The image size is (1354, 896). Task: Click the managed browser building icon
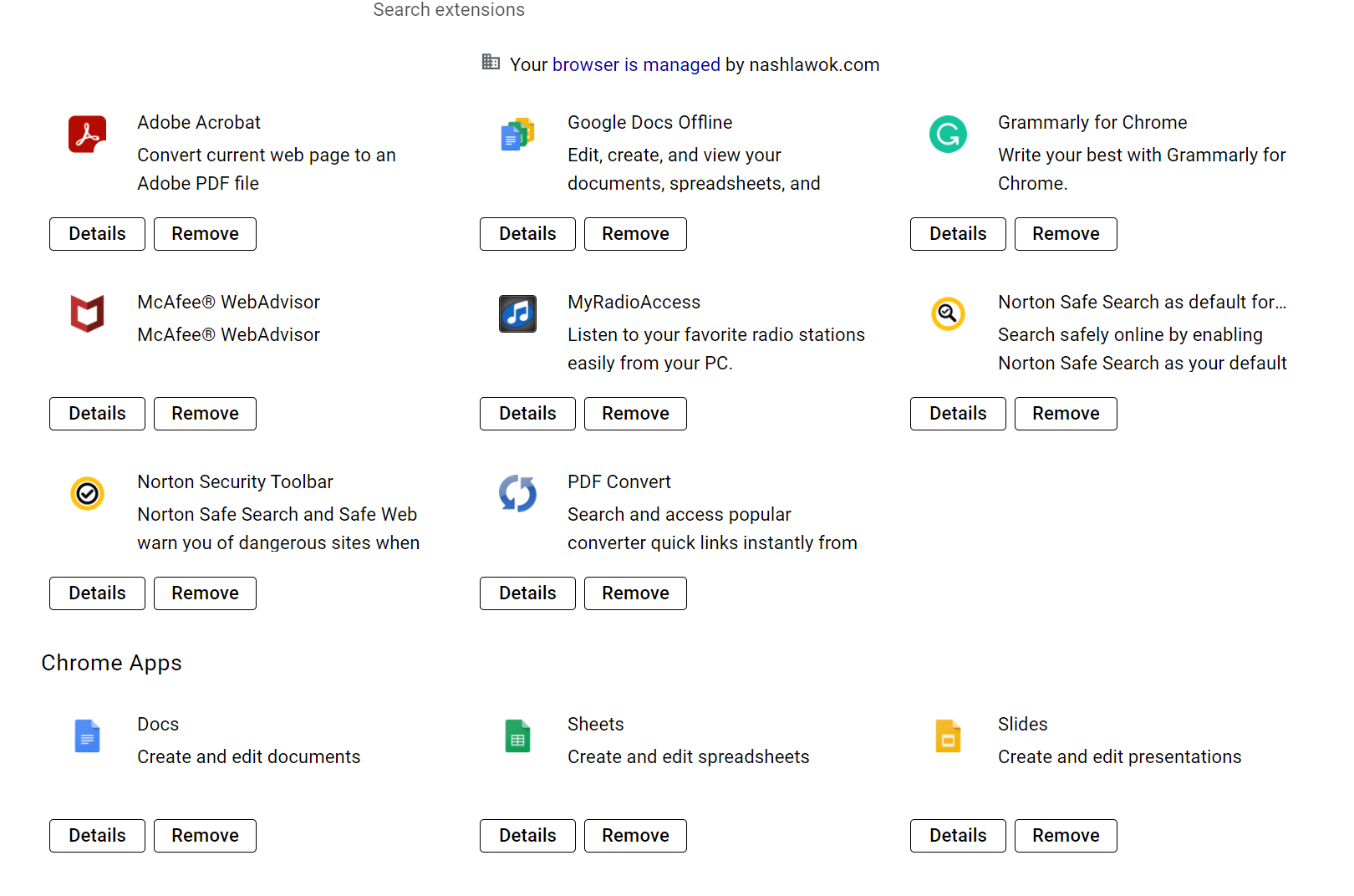(x=491, y=62)
